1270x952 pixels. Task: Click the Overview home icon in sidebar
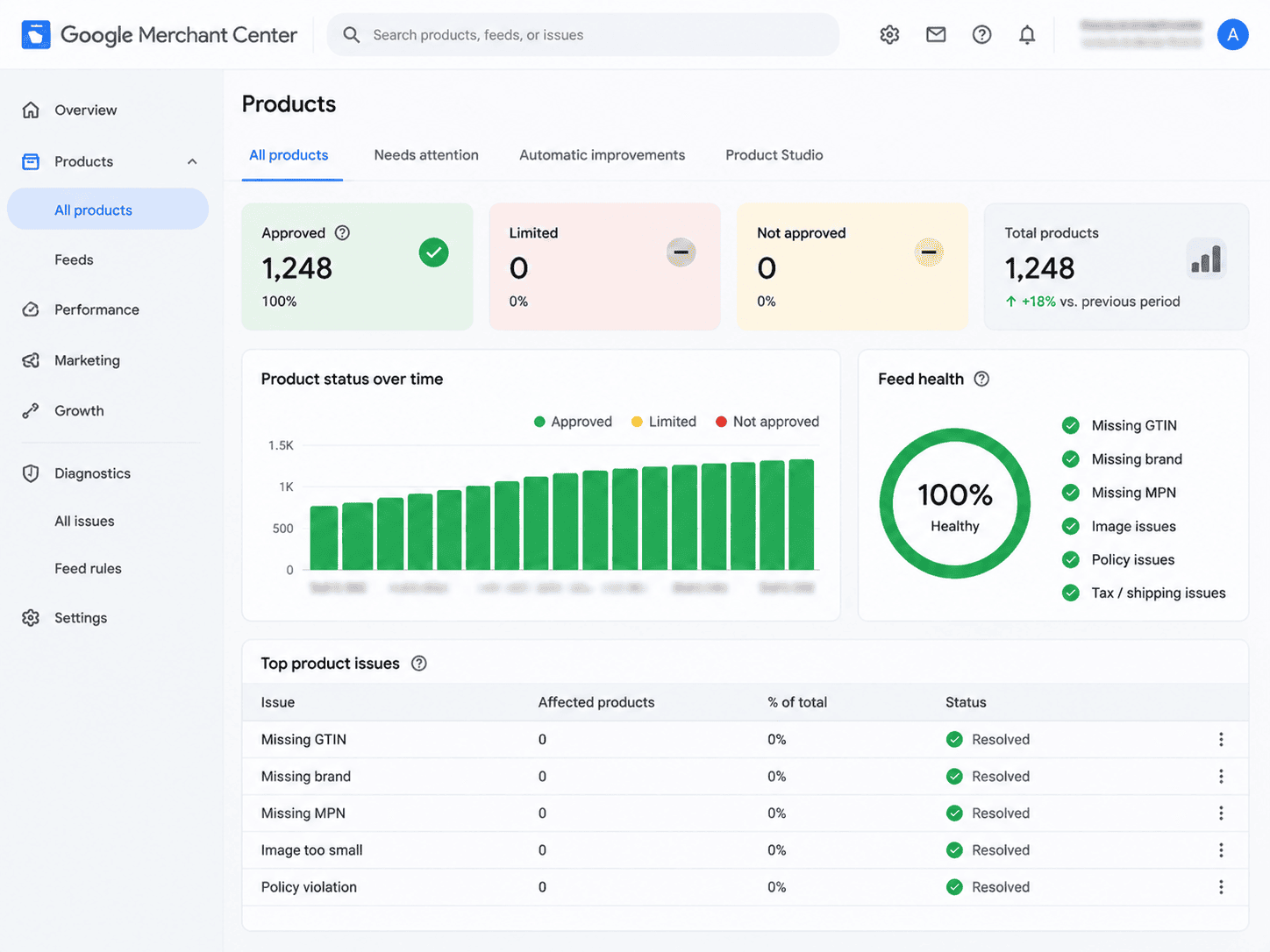pyautogui.click(x=31, y=110)
